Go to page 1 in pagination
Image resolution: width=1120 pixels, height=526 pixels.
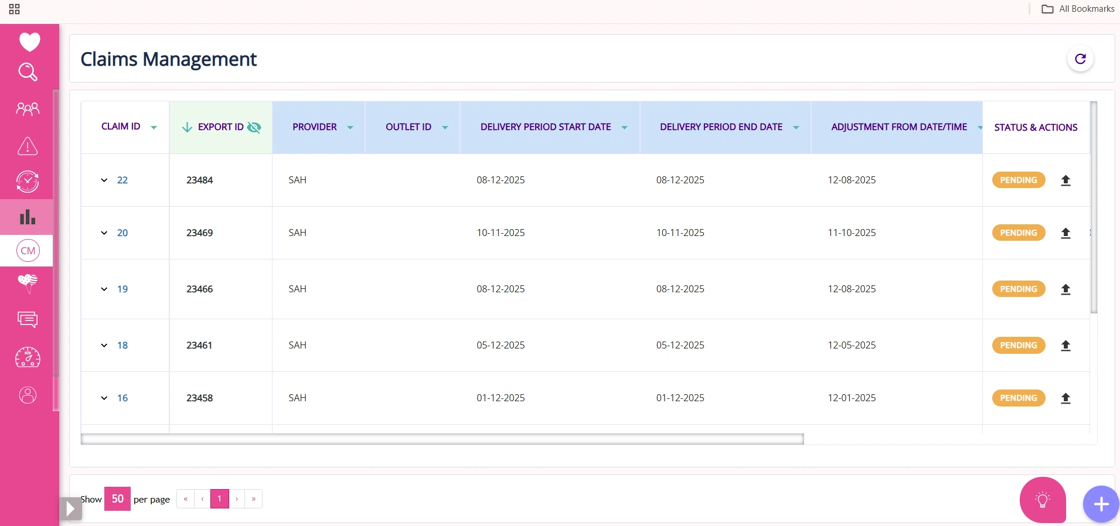tap(219, 499)
